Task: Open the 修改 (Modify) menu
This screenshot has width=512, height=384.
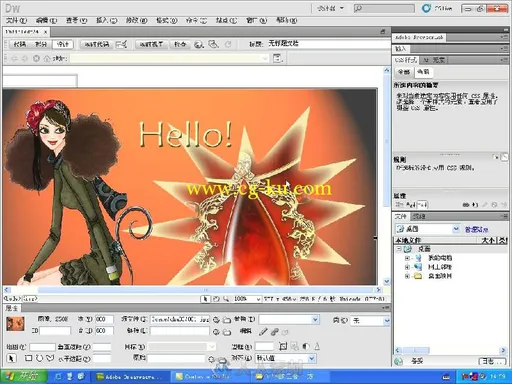Action: pyautogui.click(x=136, y=20)
